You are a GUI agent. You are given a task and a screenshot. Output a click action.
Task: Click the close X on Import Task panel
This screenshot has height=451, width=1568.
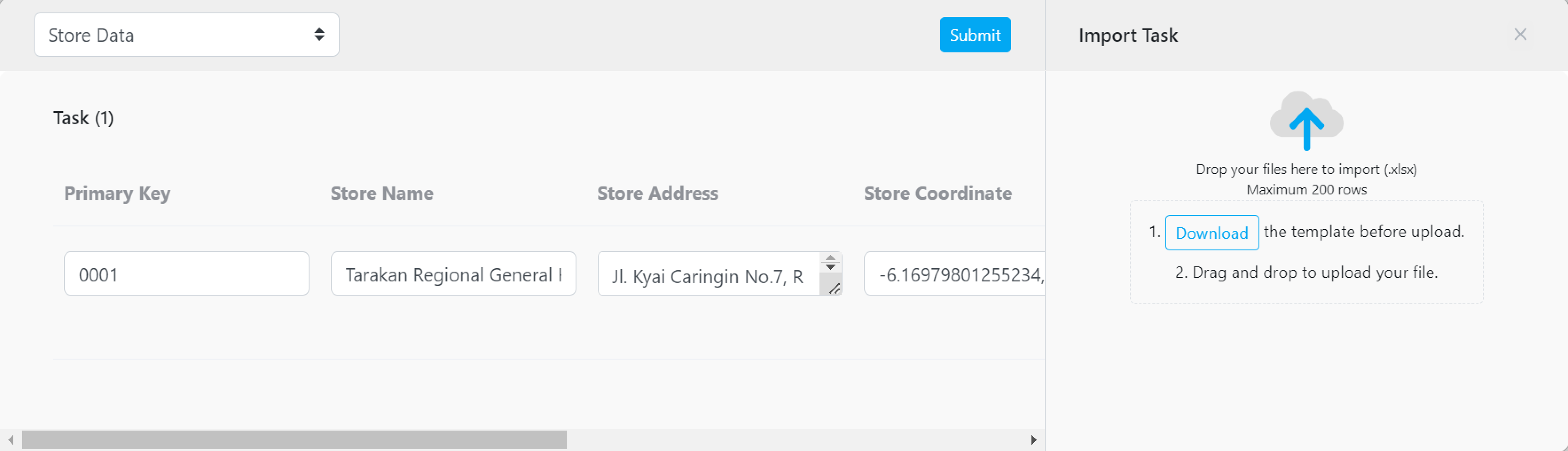(1521, 34)
